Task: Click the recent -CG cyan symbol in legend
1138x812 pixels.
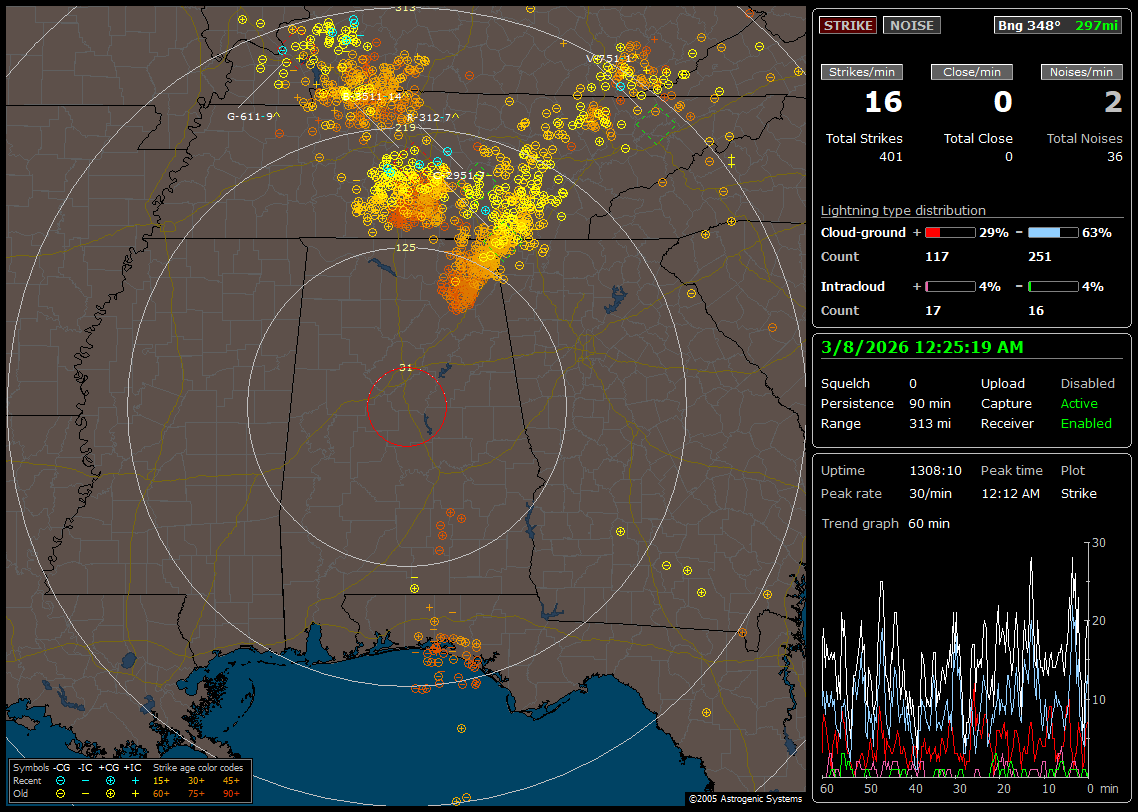Action: tap(61, 780)
